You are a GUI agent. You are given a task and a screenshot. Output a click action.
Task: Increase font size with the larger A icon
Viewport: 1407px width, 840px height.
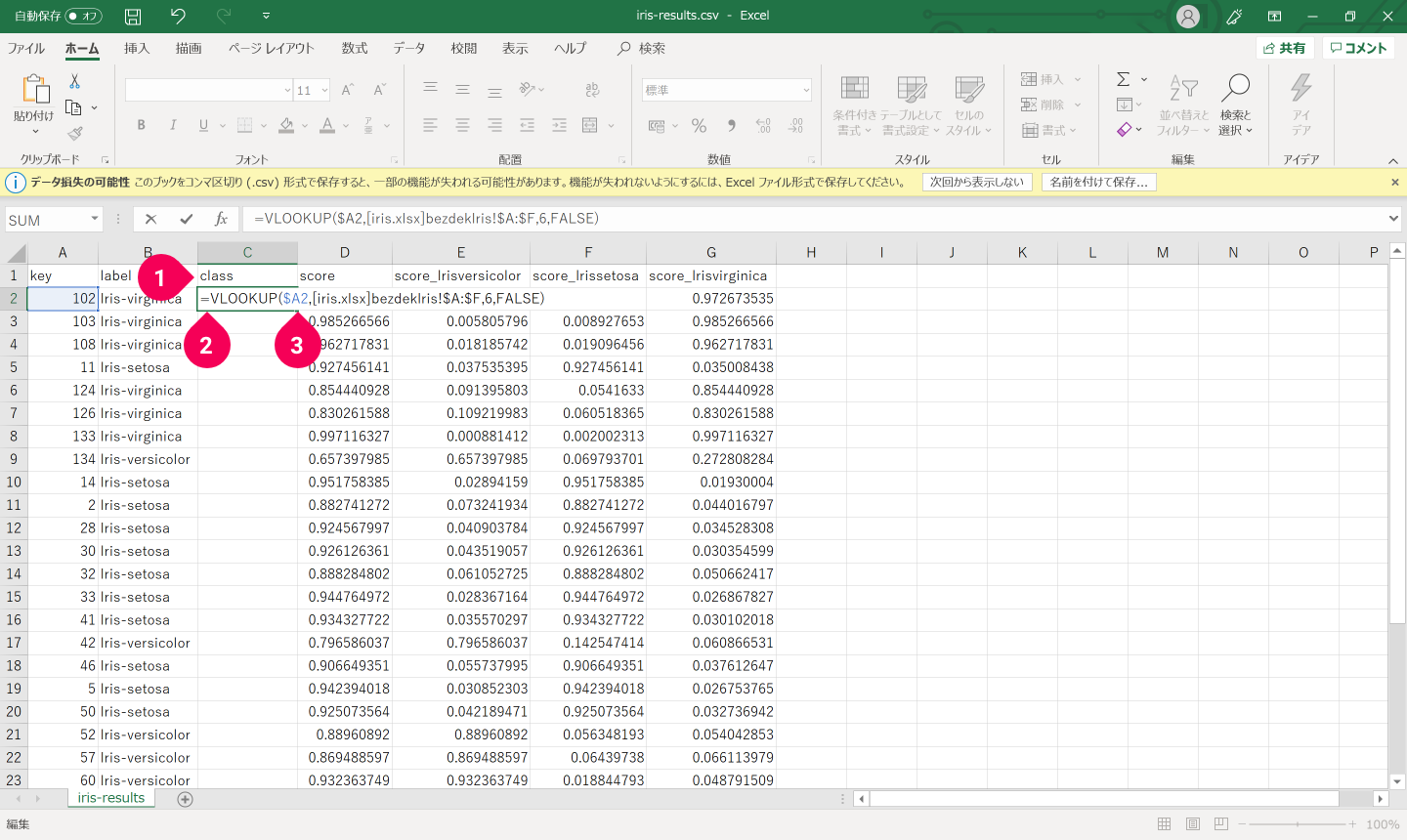click(x=347, y=90)
